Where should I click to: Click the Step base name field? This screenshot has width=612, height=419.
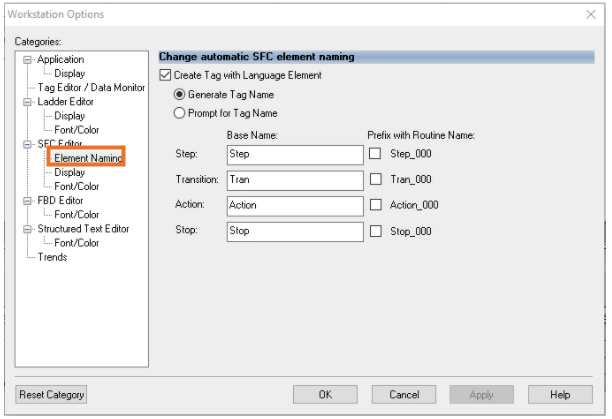pyautogui.click(x=293, y=154)
